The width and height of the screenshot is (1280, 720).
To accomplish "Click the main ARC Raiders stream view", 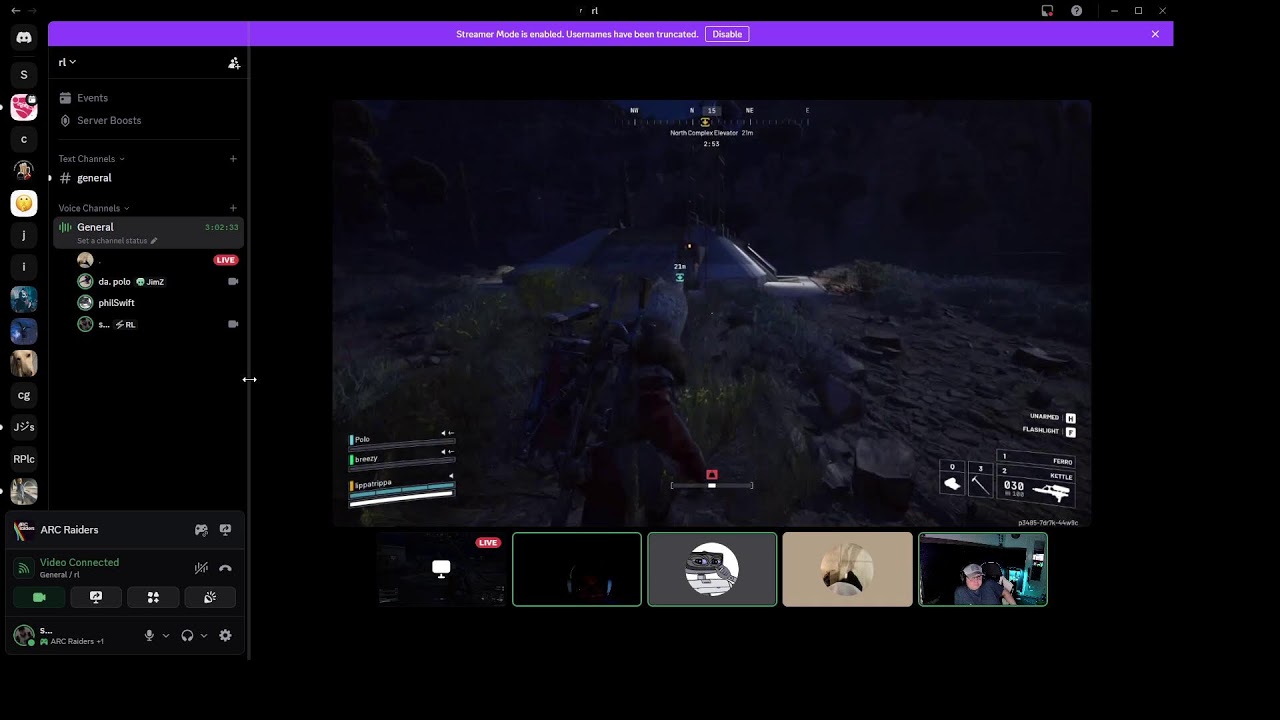I will pyautogui.click(x=712, y=313).
